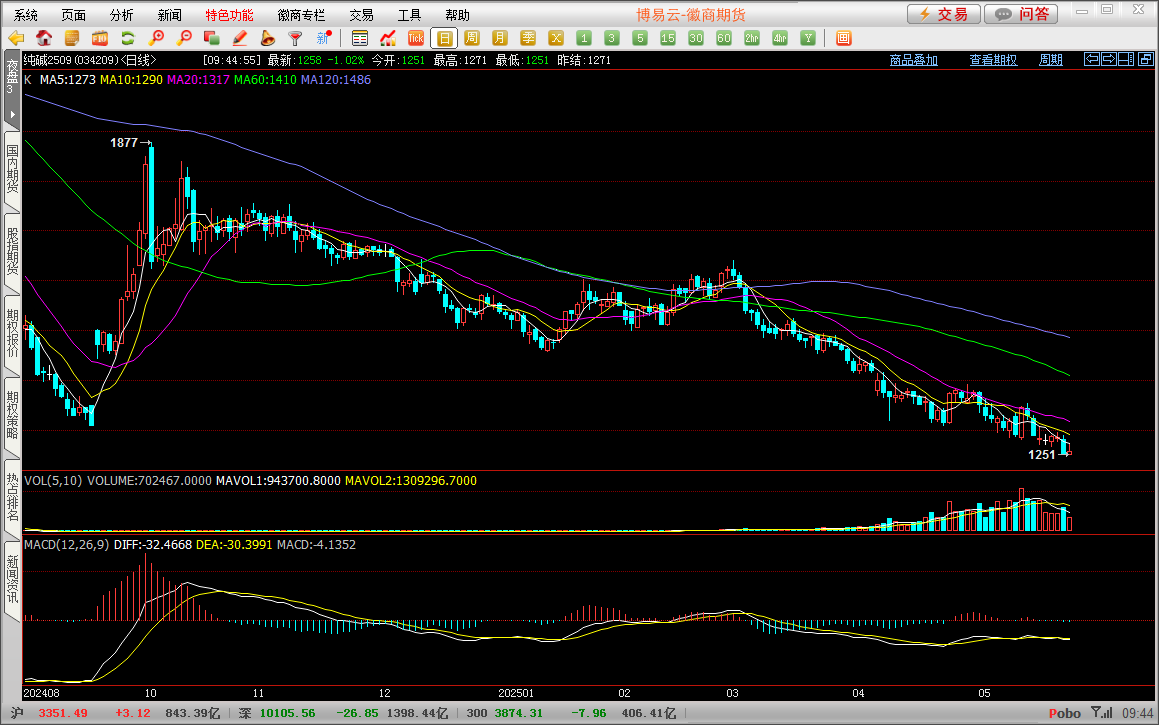Open the home page icon
Image resolution: width=1159 pixels, height=725 pixels.
(44, 38)
